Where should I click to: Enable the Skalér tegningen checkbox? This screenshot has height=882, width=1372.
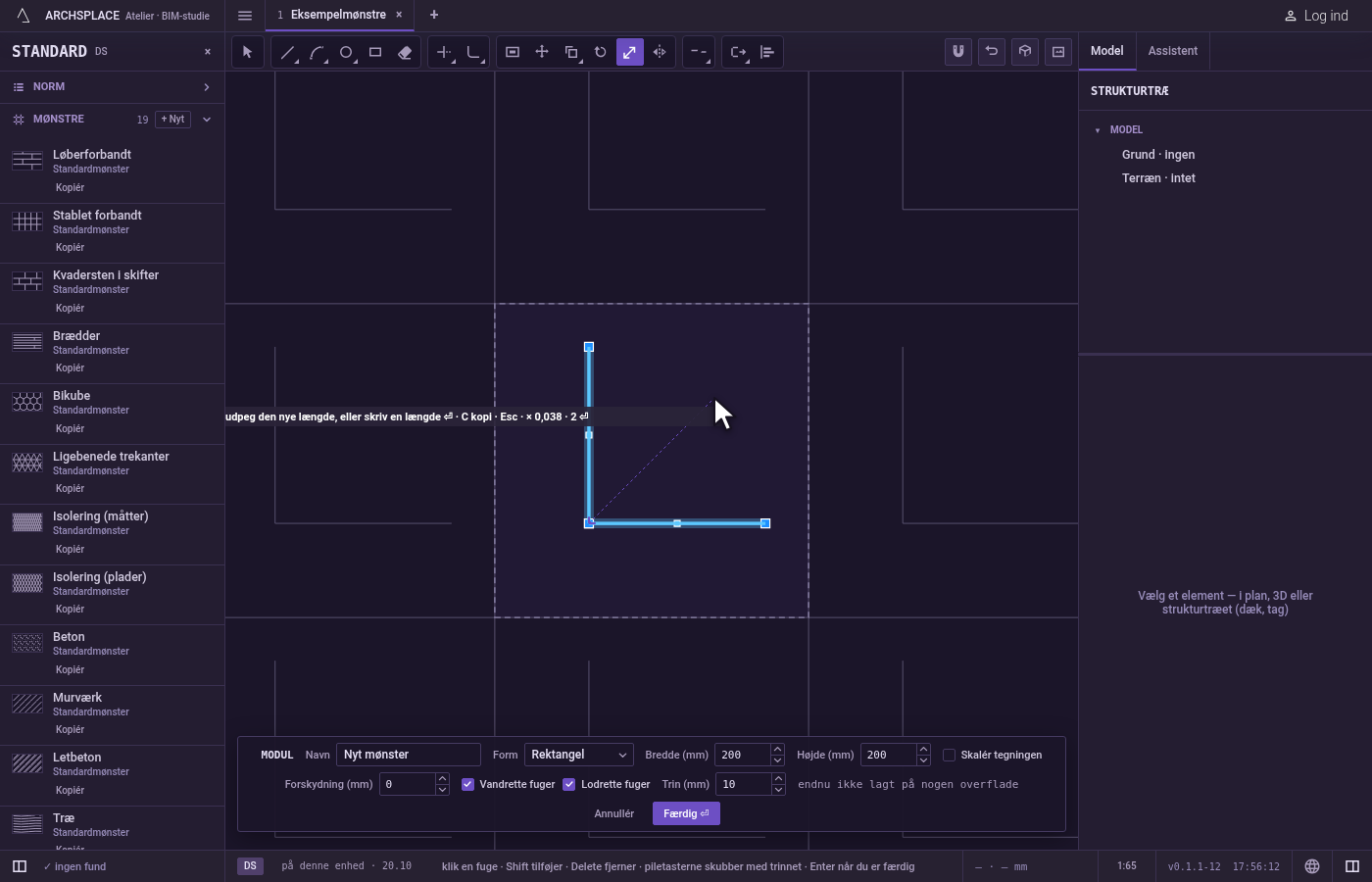[x=949, y=755]
